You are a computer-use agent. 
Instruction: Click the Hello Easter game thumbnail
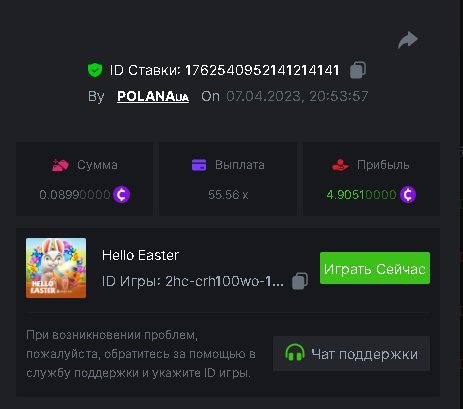pos(56,268)
